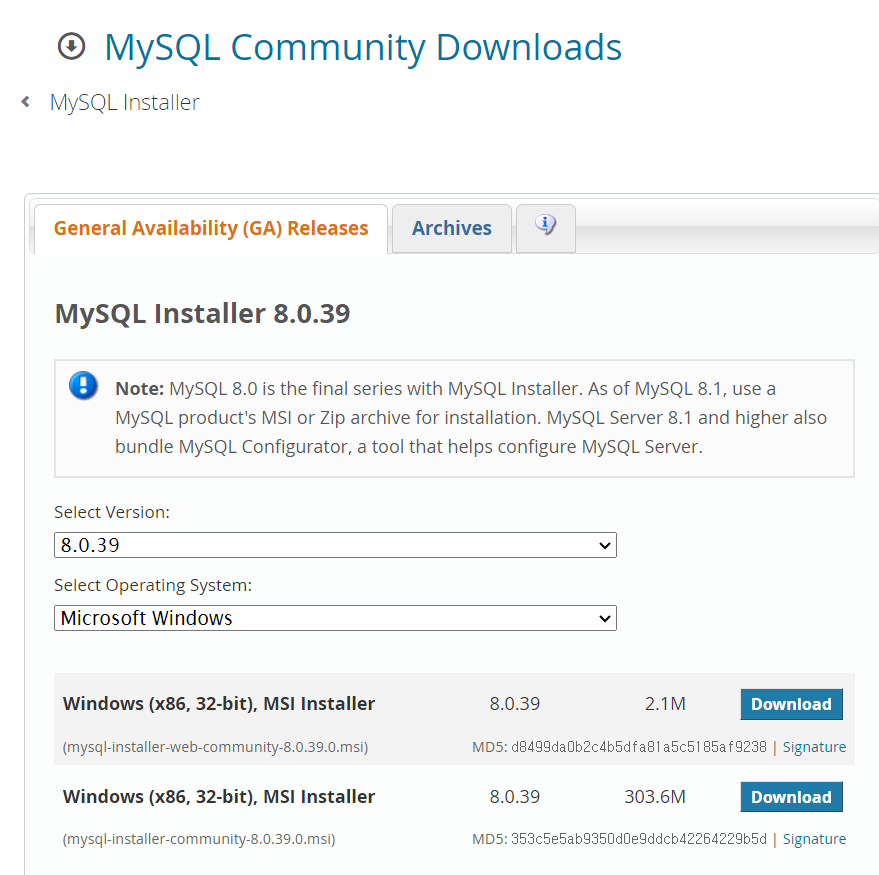Click the blue exclamation note icon
Screen dimensions: 879x875
coord(84,386)
